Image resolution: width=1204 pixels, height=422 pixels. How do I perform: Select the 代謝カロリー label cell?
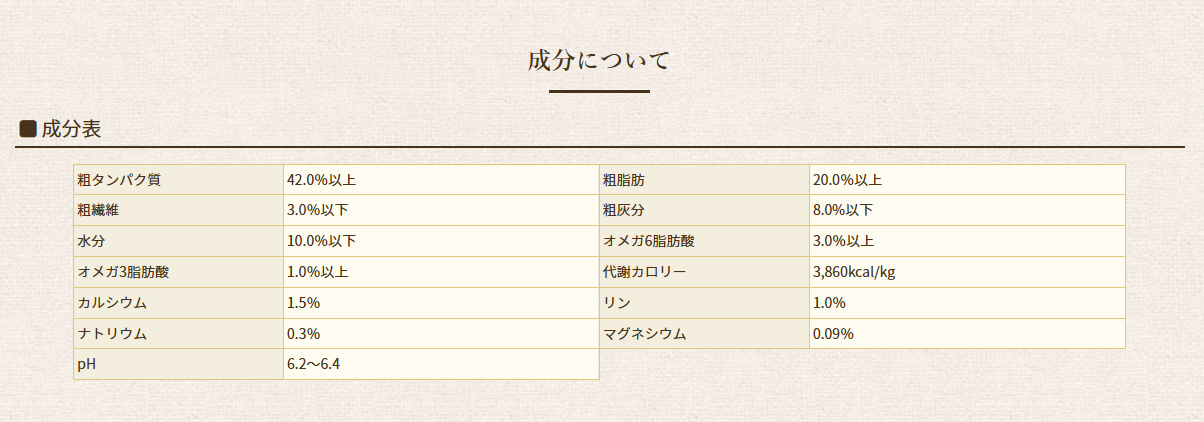[704, 272]
